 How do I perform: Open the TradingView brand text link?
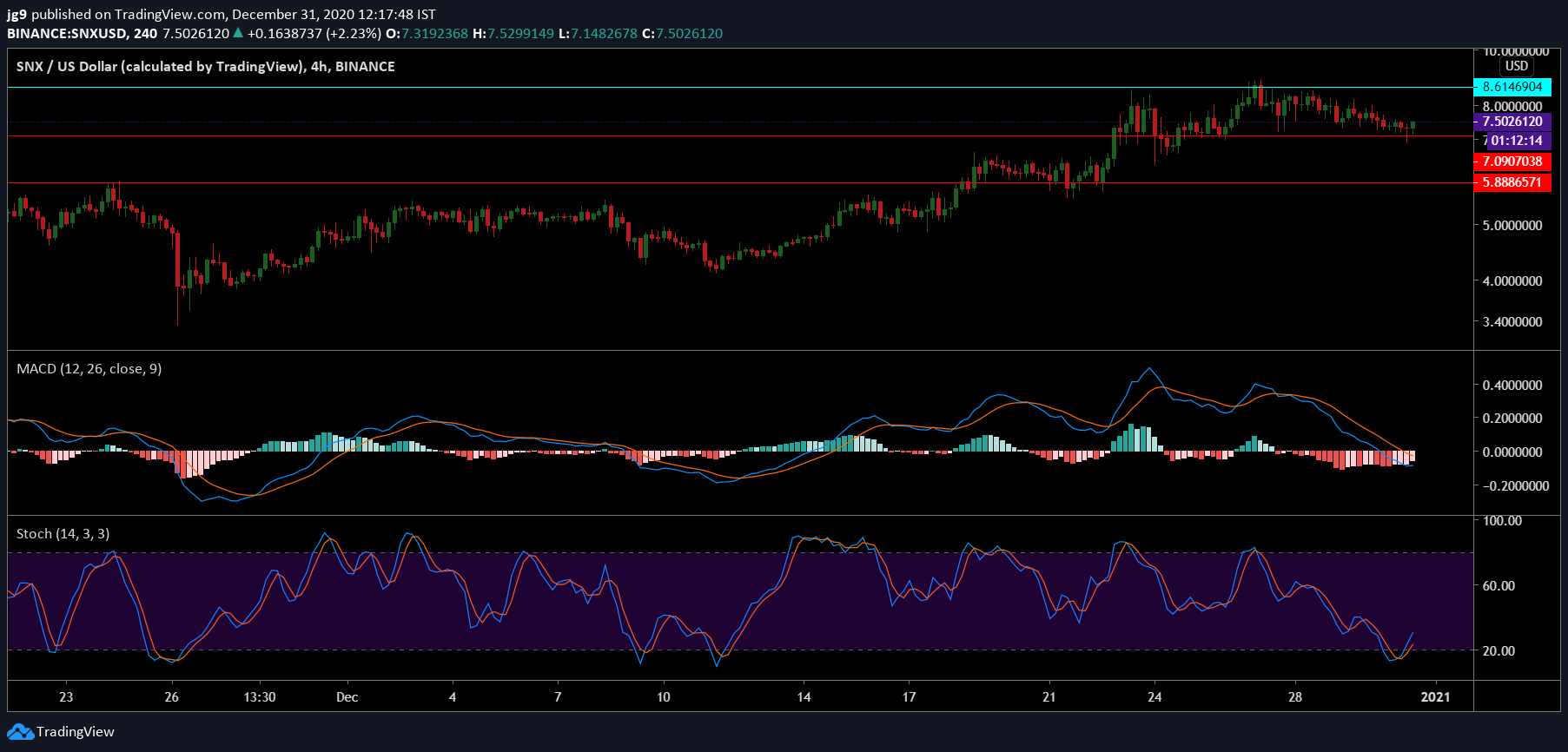coord(76,732)
